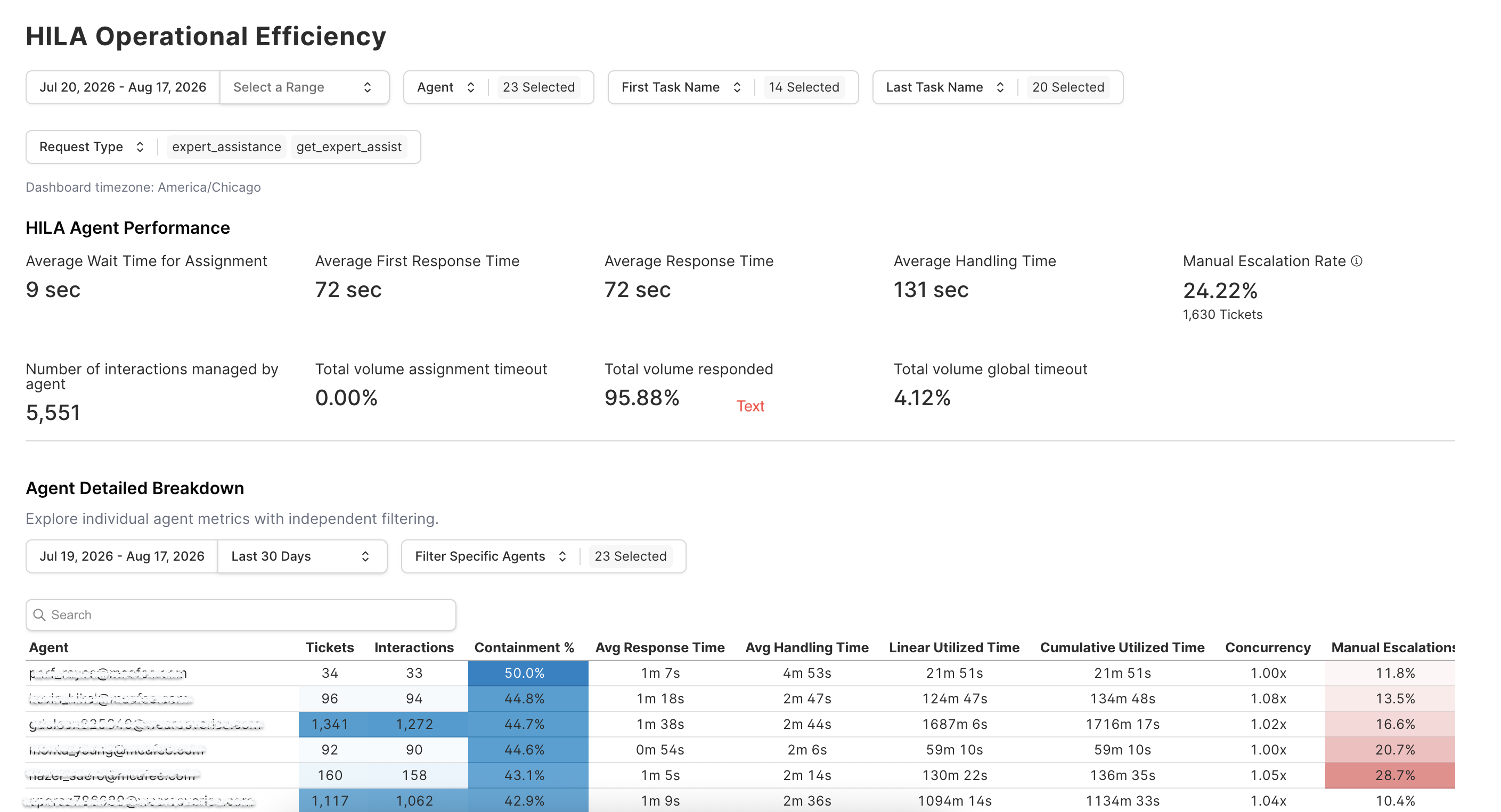
Task: Open the Request Type filter
Action: (91, 147)
